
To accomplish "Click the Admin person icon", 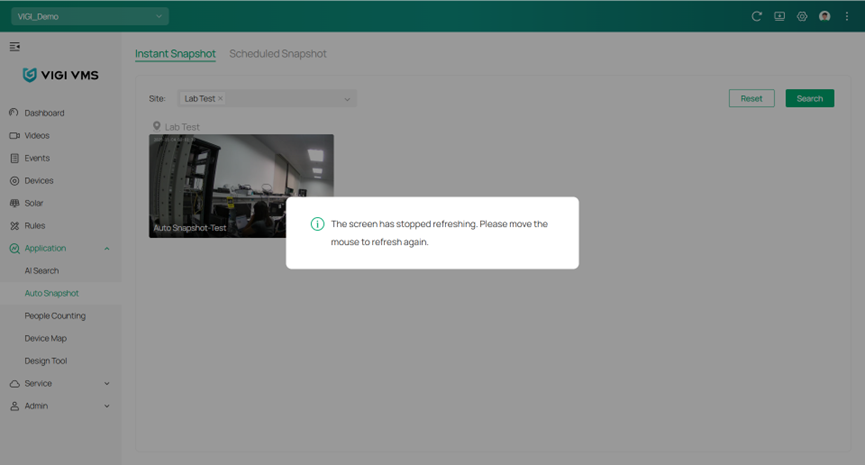I will 14,406.
